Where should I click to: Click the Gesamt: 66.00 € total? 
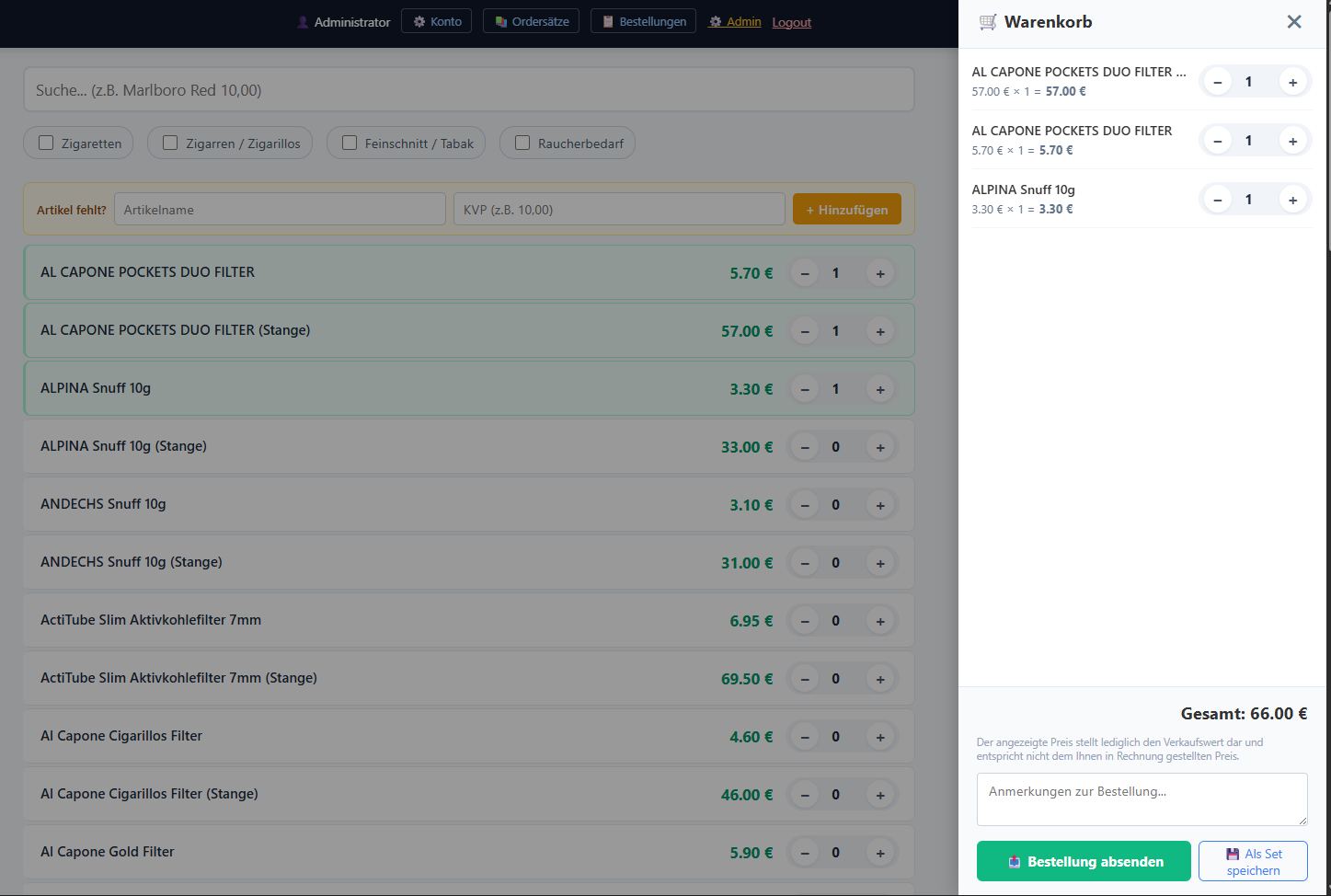[1244, 714]
